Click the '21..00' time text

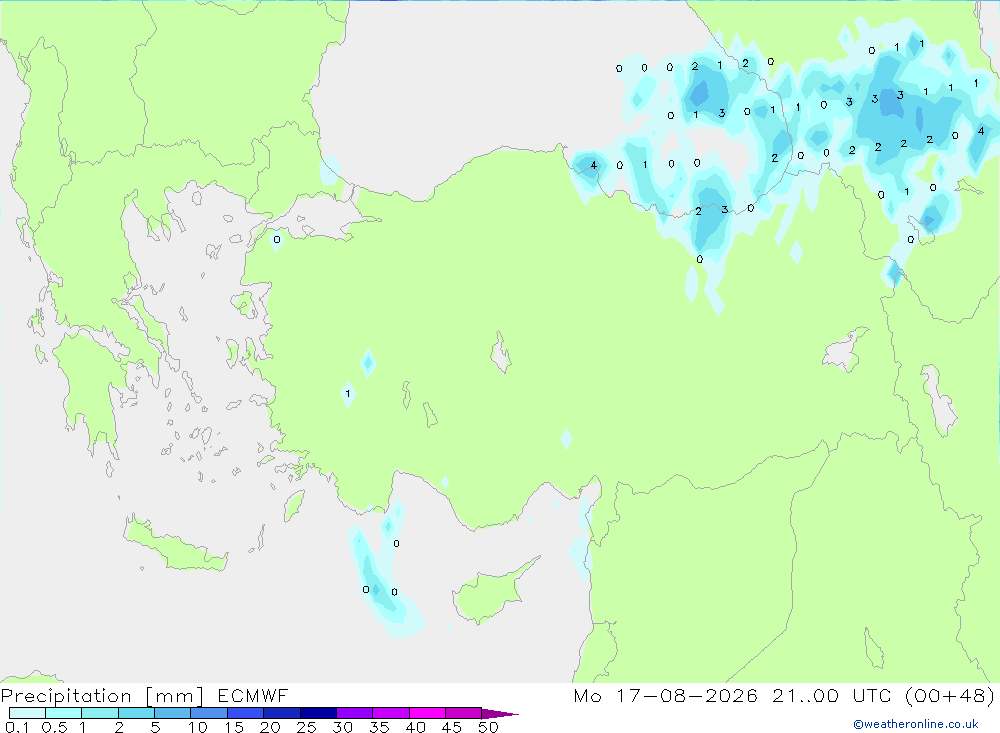[805, 695]
